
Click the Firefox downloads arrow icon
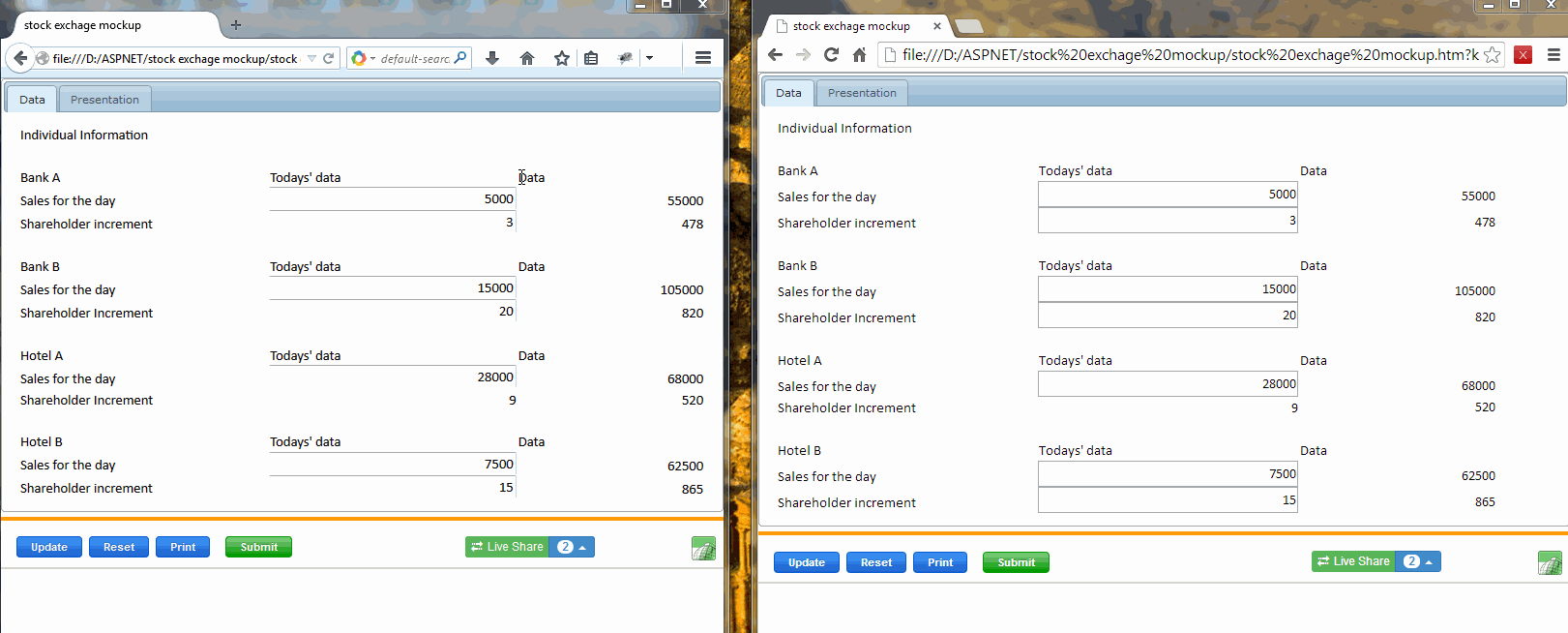point(492,58)
